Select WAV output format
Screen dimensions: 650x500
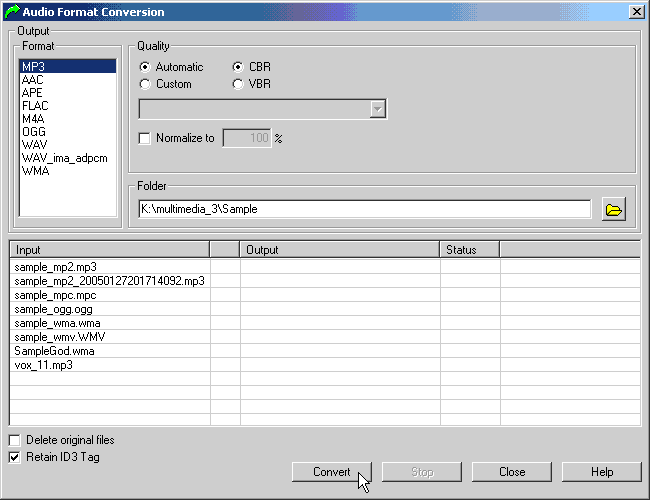click(x=68, y=145)
